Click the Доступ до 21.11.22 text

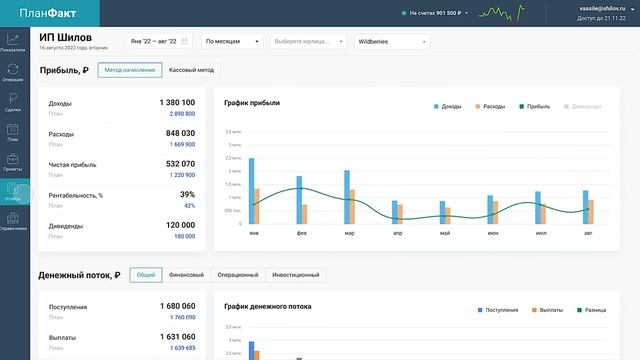click(601, 18)
